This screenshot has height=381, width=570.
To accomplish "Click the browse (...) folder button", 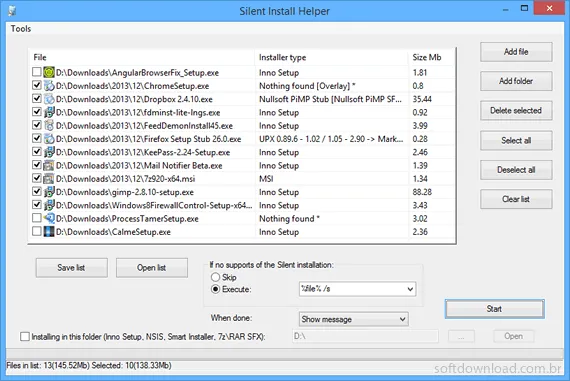I will point(461,336).
